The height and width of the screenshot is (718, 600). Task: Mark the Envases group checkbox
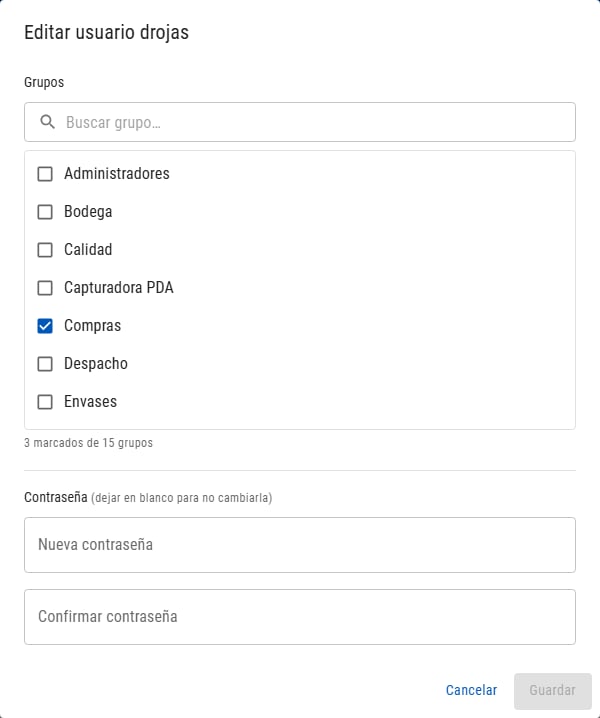pos(45,402)
